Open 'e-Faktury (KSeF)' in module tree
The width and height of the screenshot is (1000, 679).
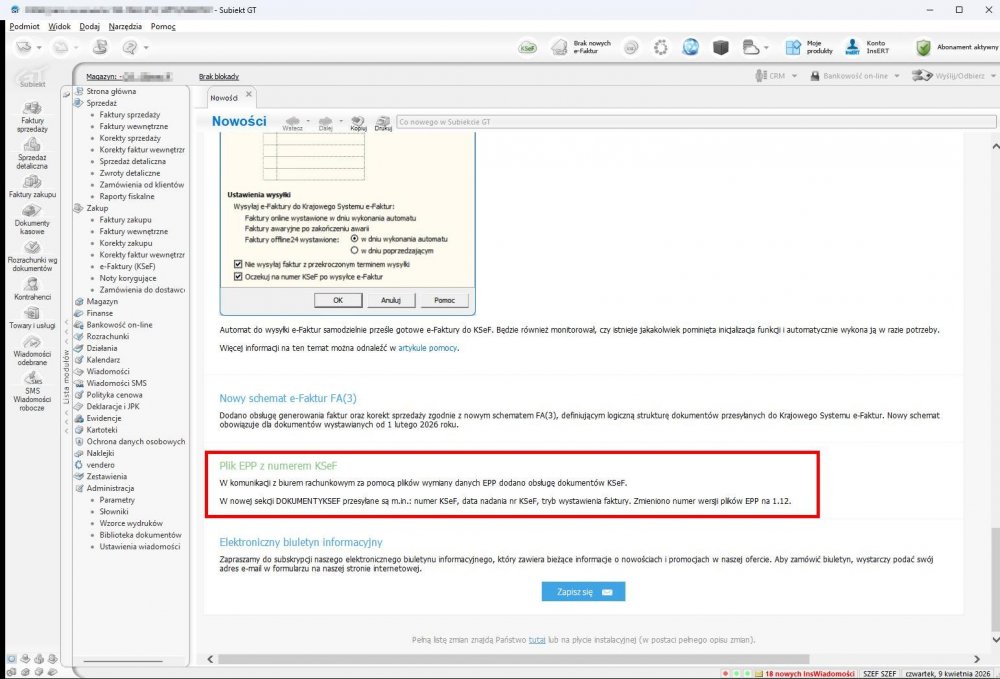tap(128, 266)
